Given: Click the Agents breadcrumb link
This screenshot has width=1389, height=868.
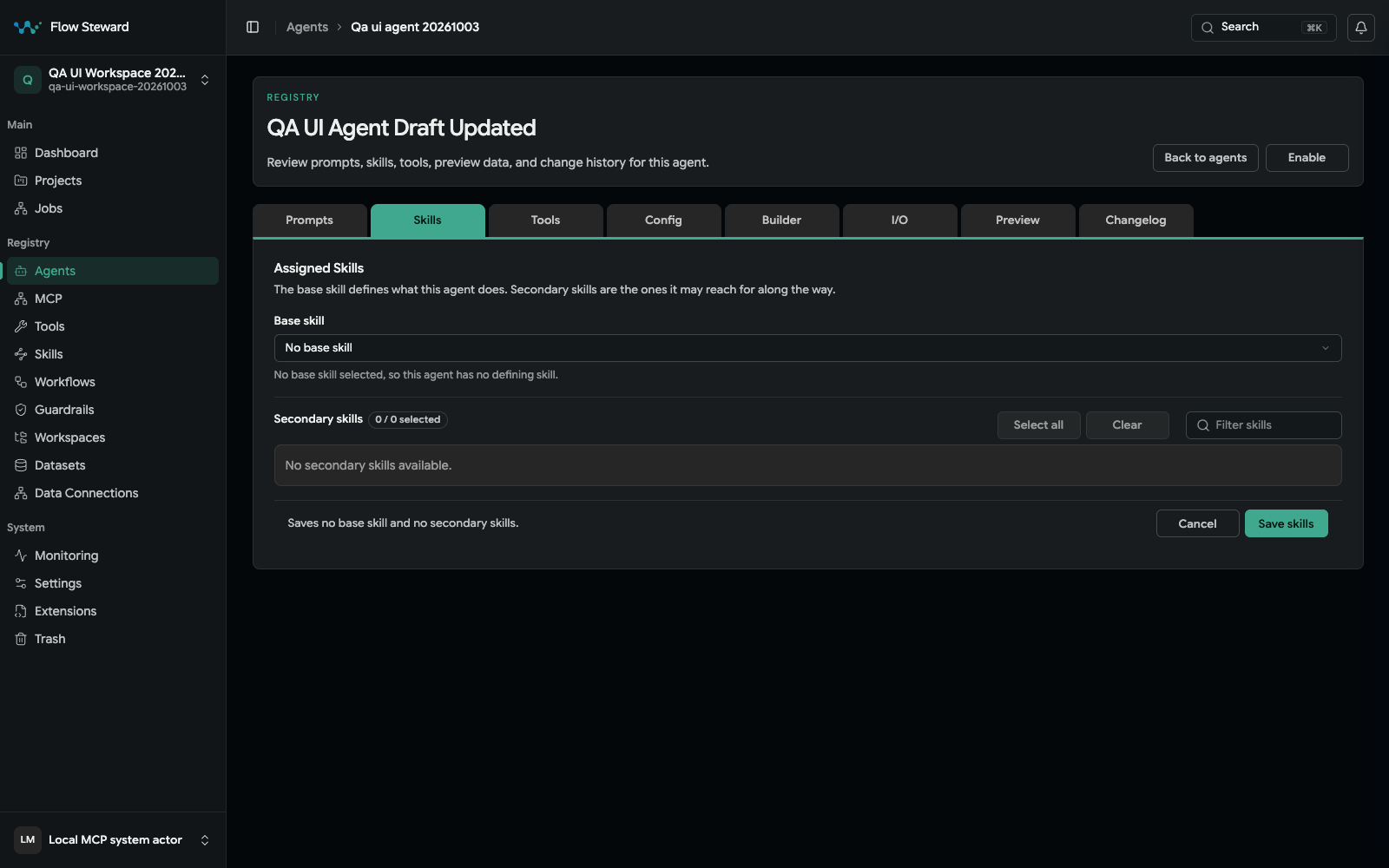Looking at the screenshot, I should click(307, 27).
